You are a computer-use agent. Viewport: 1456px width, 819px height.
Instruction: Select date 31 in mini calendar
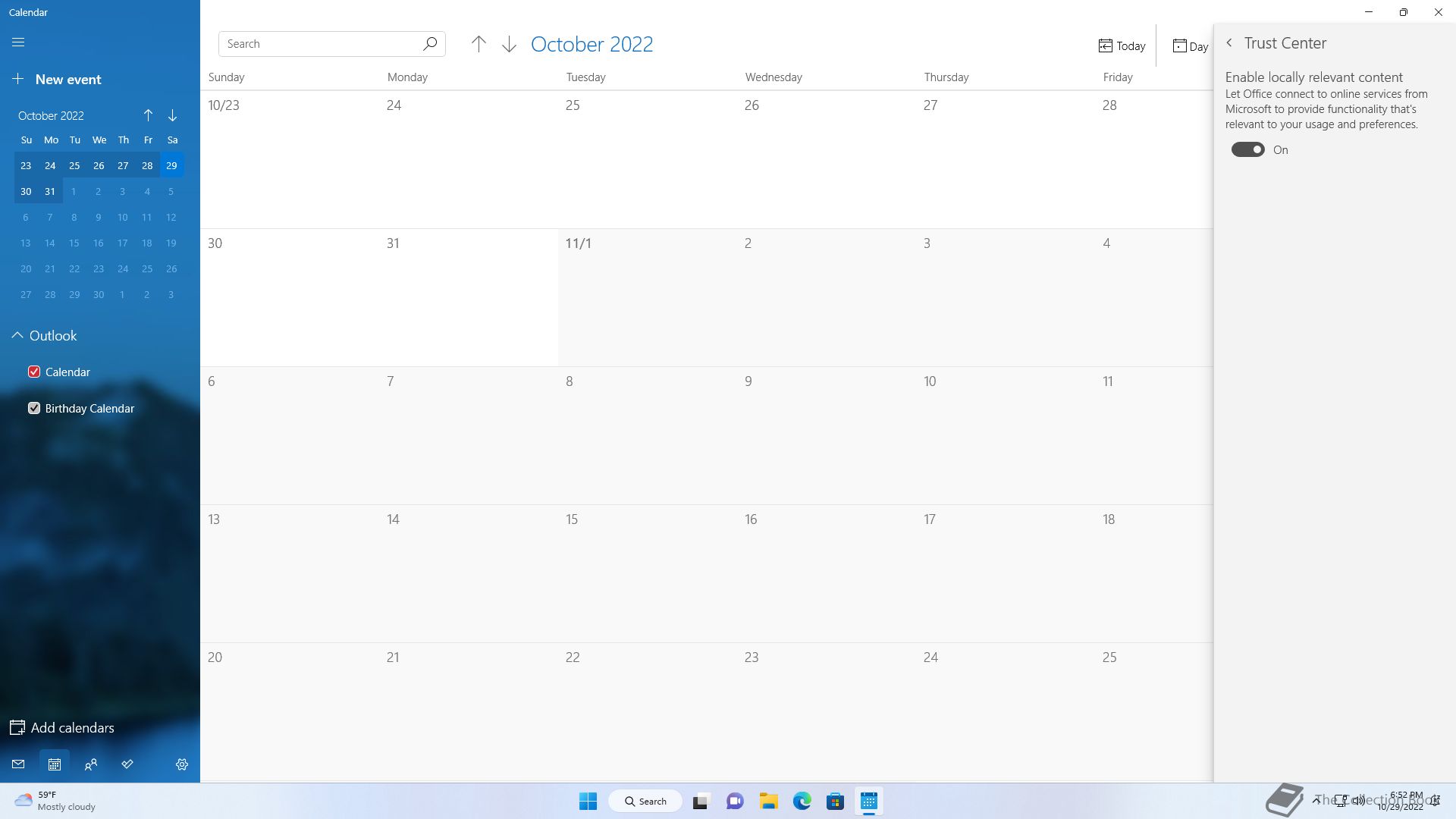[50, 191]
